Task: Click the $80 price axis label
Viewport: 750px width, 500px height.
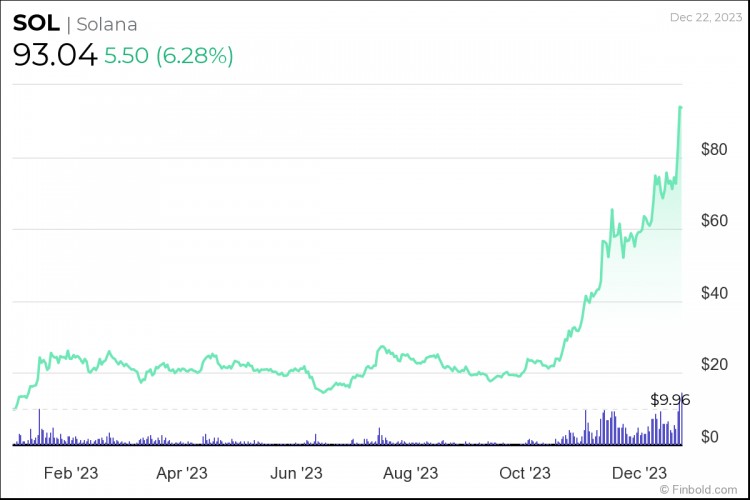Action: pyautogui.click(x=714, y=150)
